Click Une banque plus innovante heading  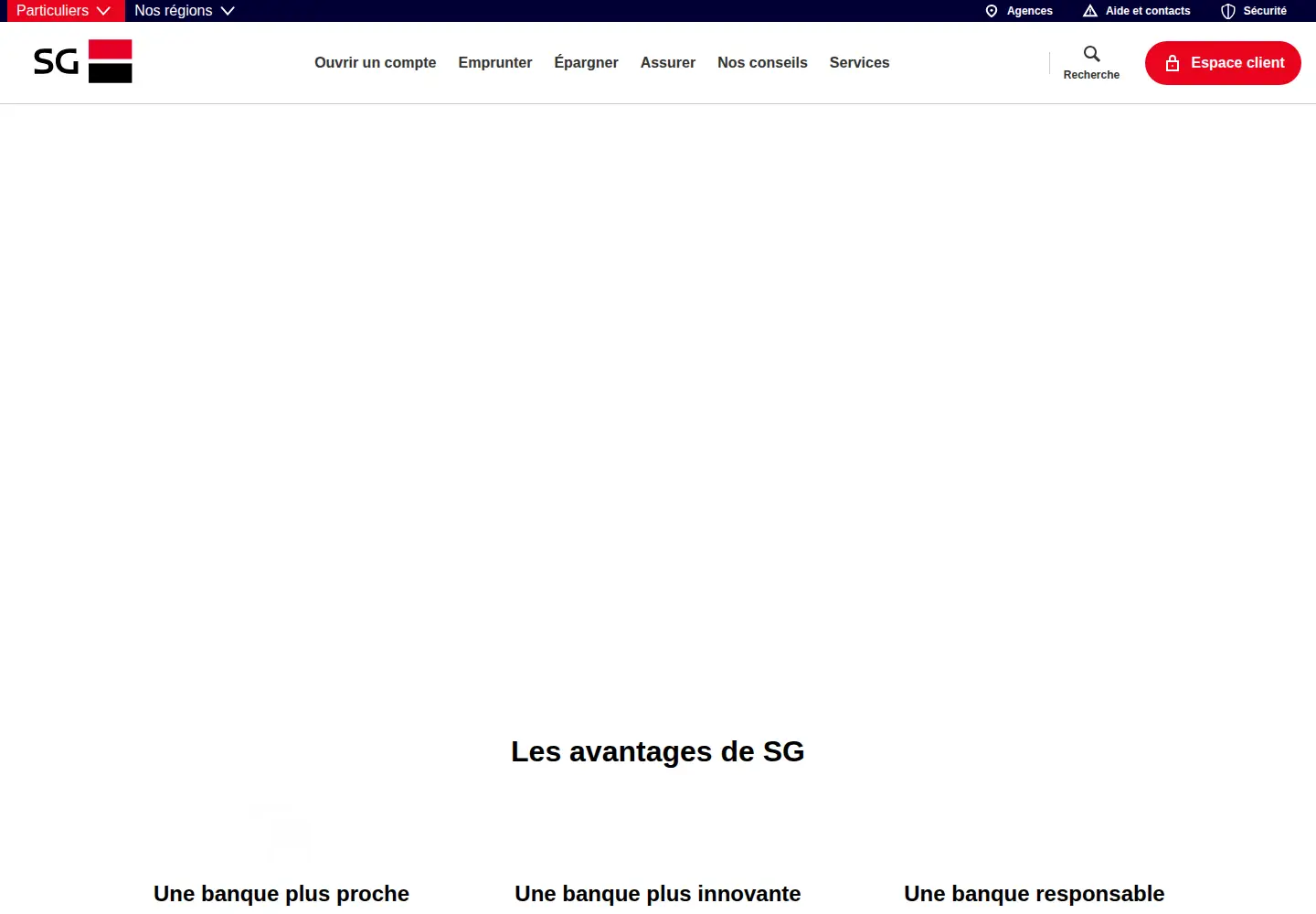658,894
